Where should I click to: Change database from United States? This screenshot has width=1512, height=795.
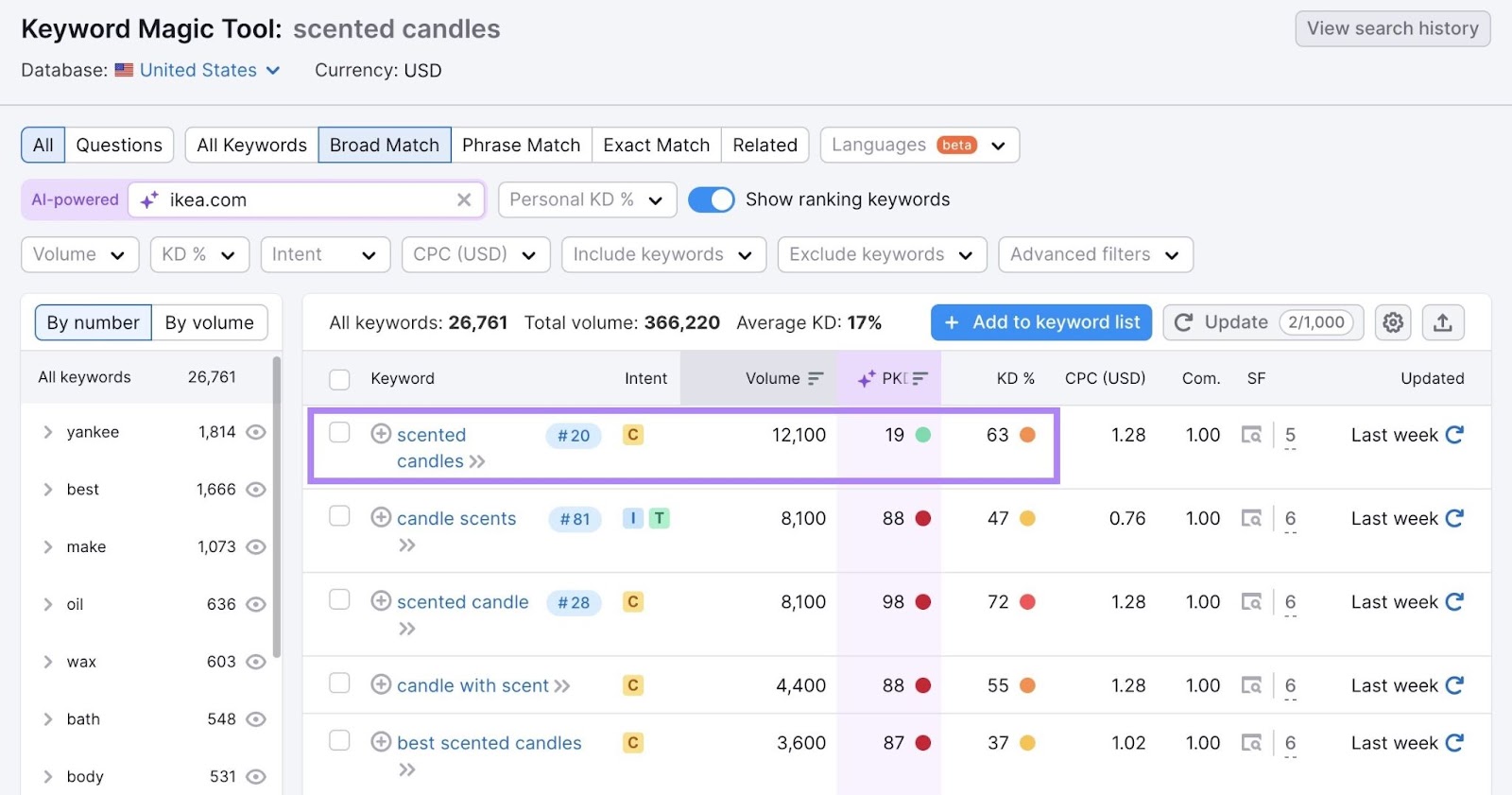coord(198,70)
